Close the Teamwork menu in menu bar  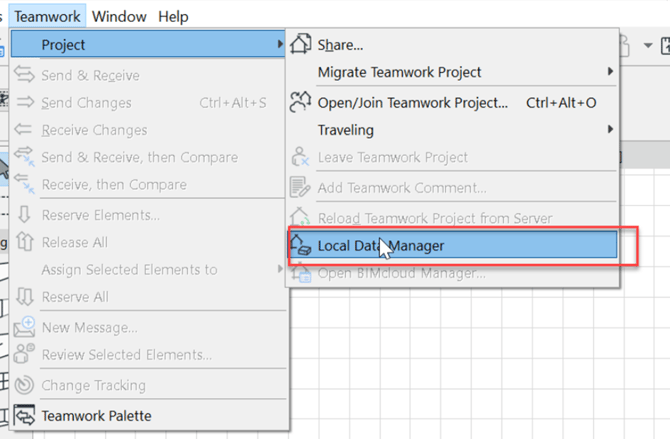click(x=47, y=17)
